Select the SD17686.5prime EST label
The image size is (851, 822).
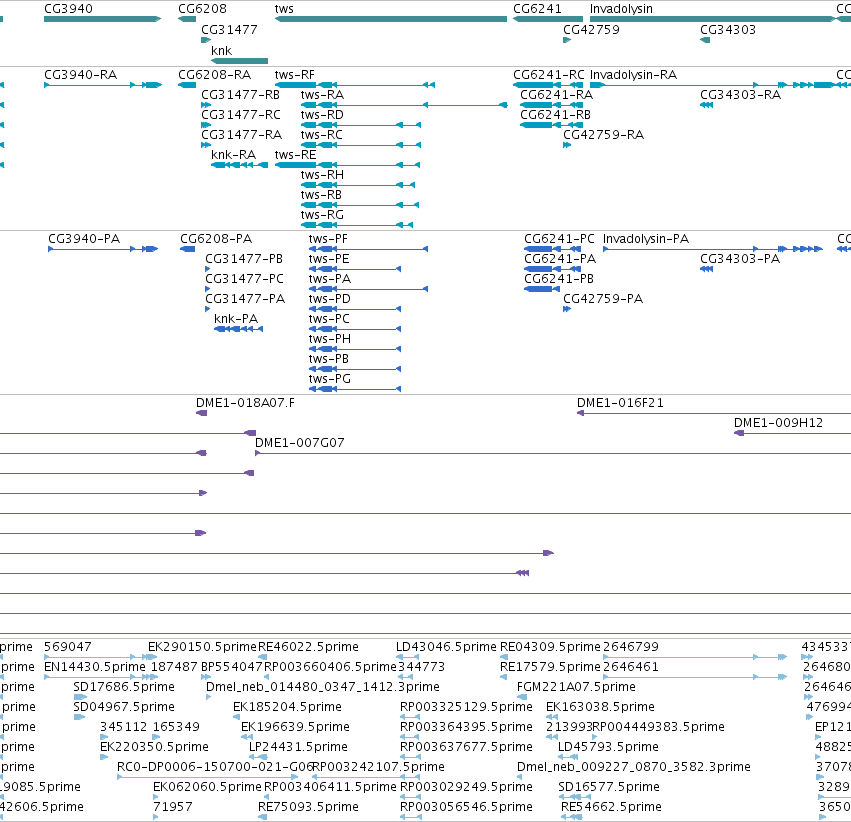[x=124, y=687]
